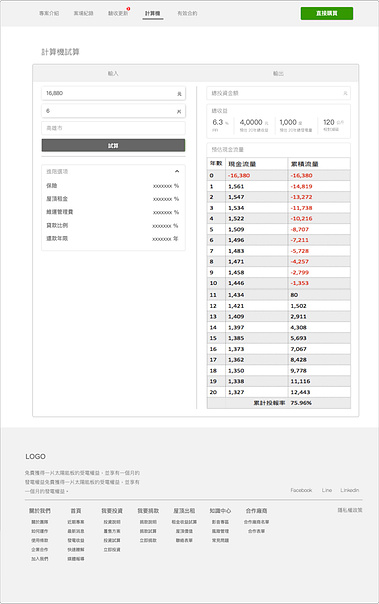Viewport: 379px width, 604px height.
Task: Click the 關於我們 footer heading
Action: click(x=40, y=511)
